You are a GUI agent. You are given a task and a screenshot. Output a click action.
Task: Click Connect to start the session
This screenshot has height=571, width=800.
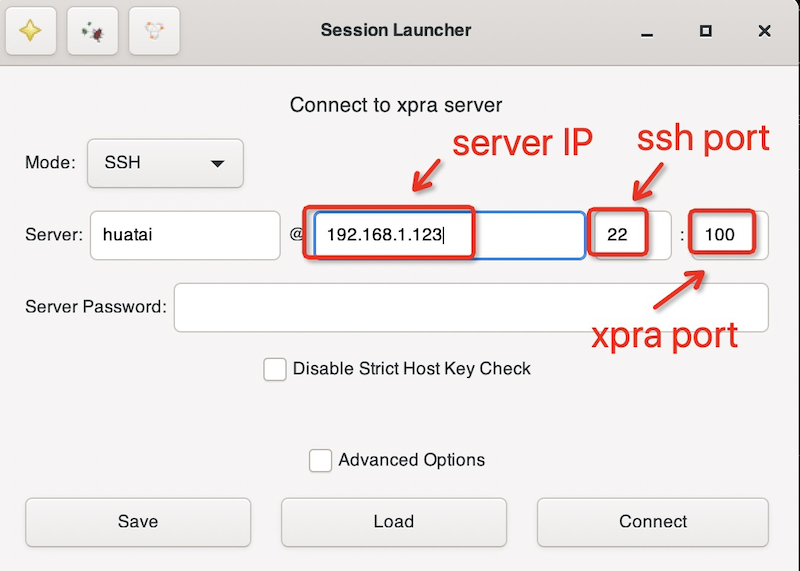pyautogui.click(x=652, y=522)
